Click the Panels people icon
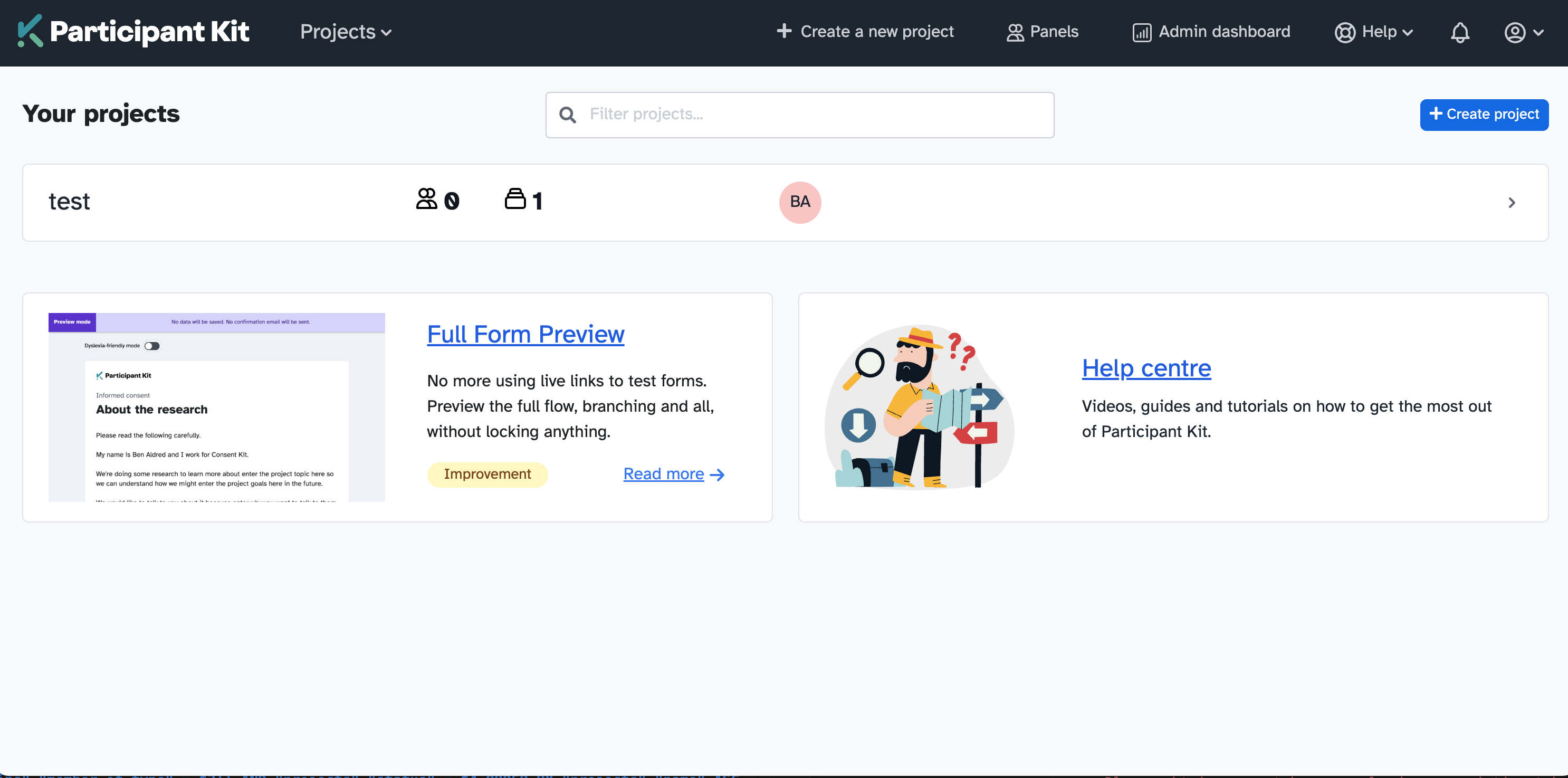 (x=1015, y=32)
